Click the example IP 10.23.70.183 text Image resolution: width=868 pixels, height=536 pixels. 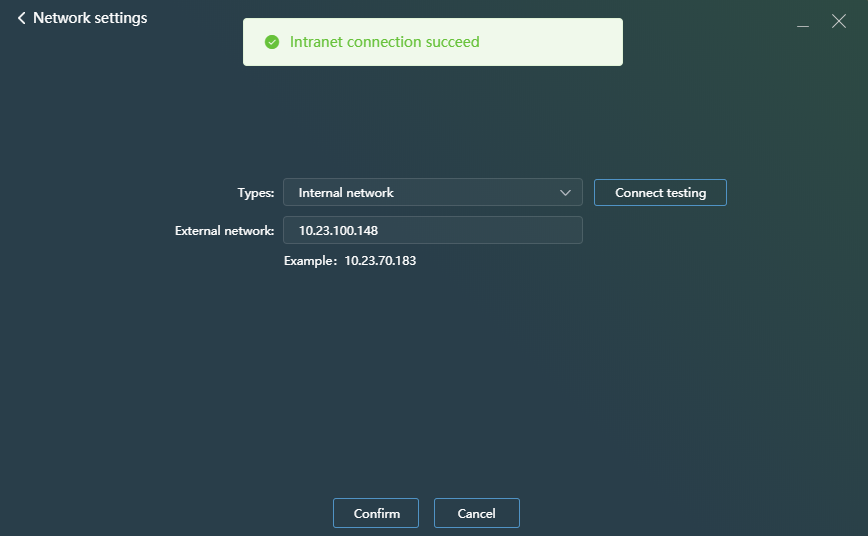coord(380,261)
